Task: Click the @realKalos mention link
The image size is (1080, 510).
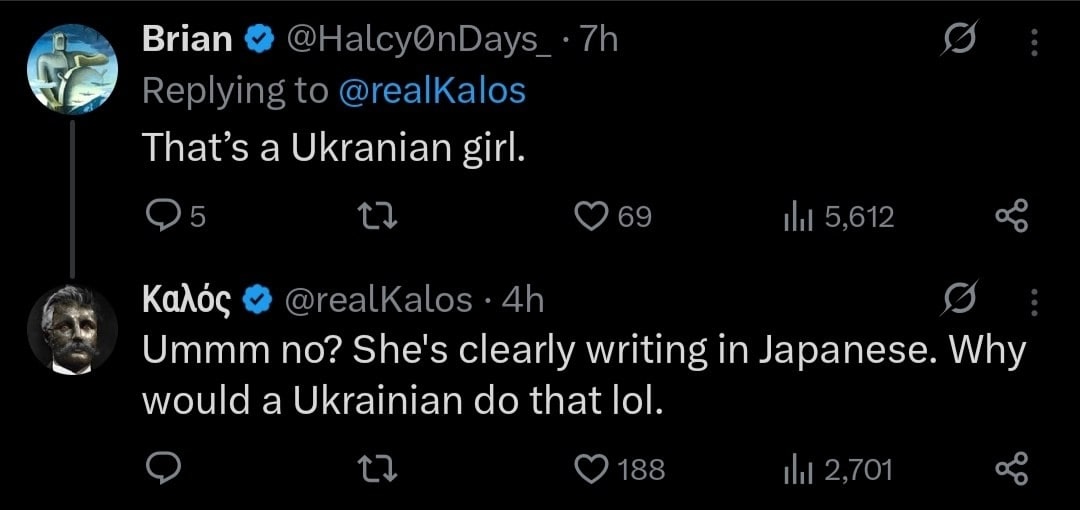Action: pos(432,91)
